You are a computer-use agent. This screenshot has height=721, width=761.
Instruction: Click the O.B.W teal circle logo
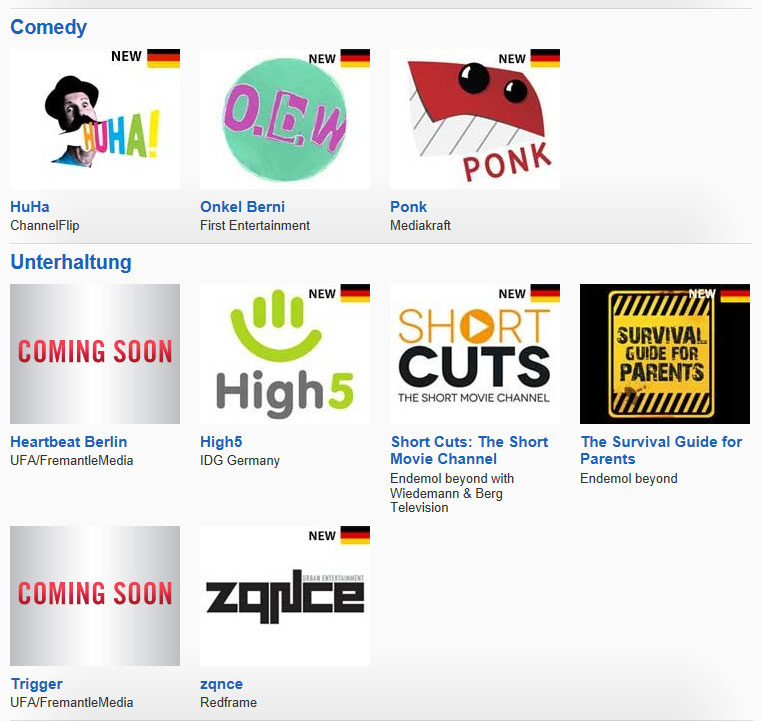(x=285, y=118)
